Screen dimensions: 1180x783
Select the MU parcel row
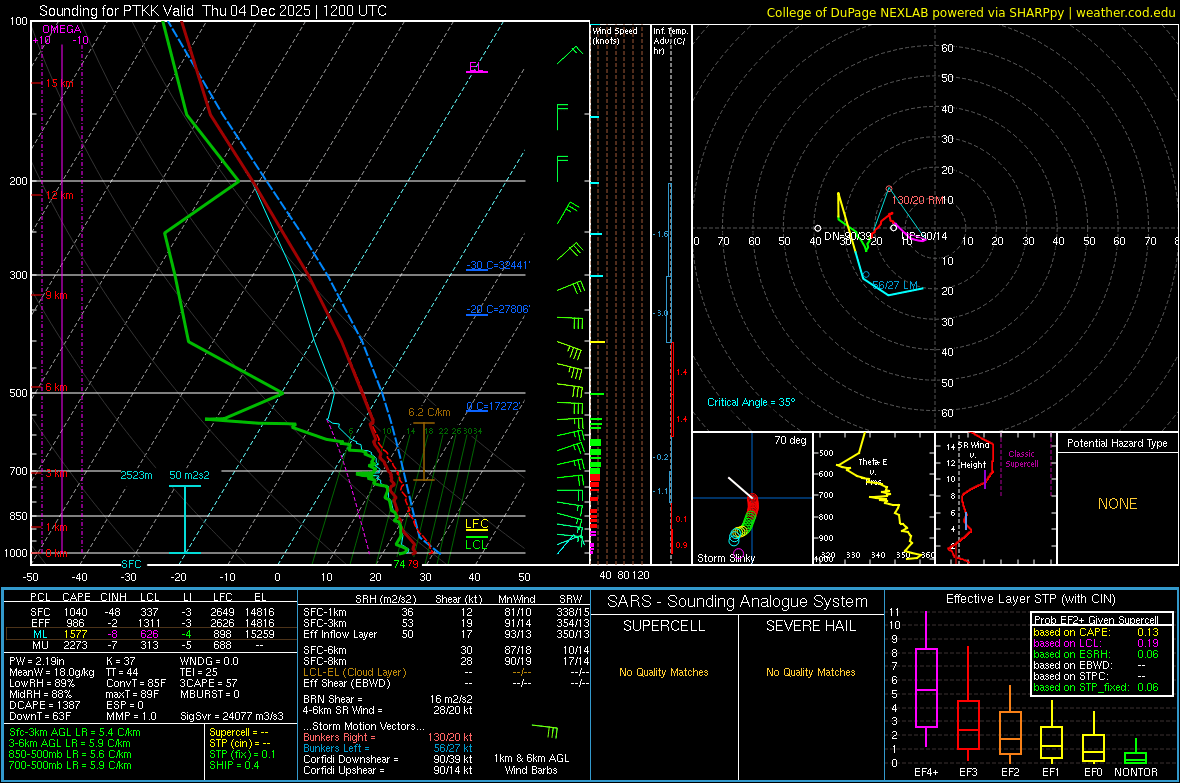150,644
